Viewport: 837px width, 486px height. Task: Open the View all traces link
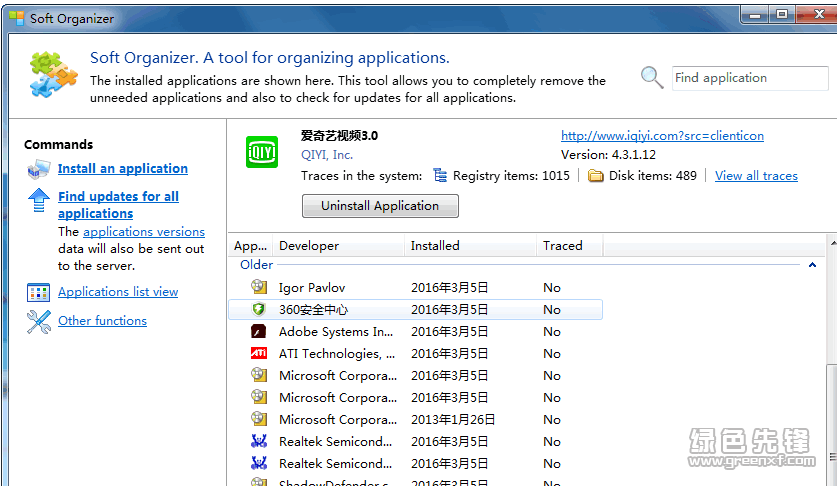point(756,176)
